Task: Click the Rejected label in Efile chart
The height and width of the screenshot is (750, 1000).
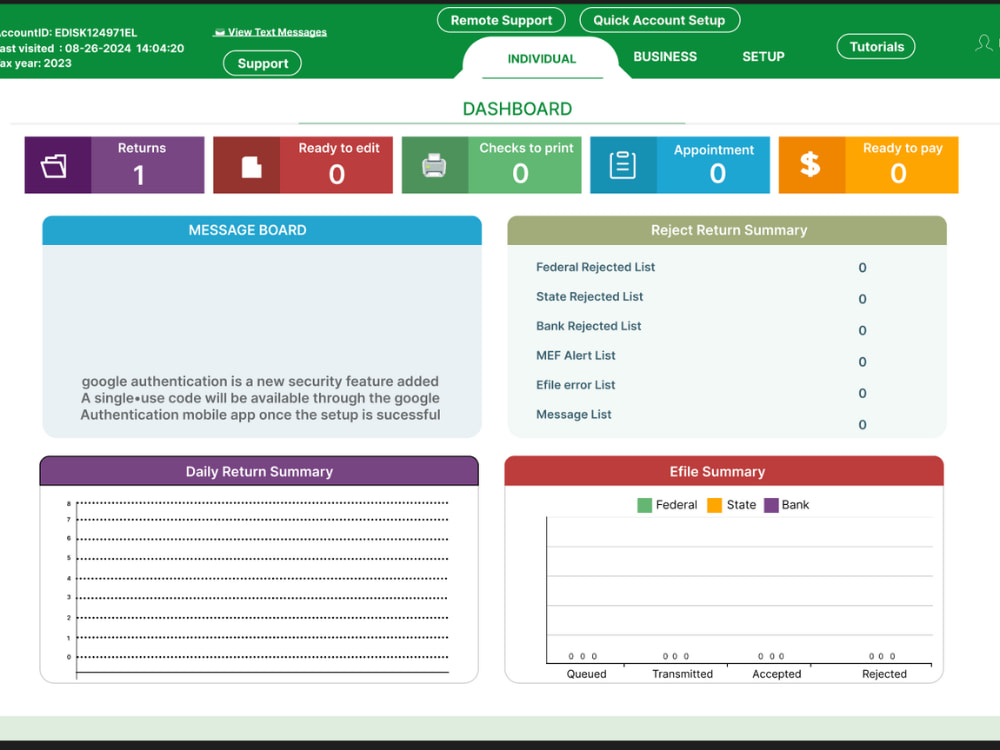Action: tap(884, 674)
